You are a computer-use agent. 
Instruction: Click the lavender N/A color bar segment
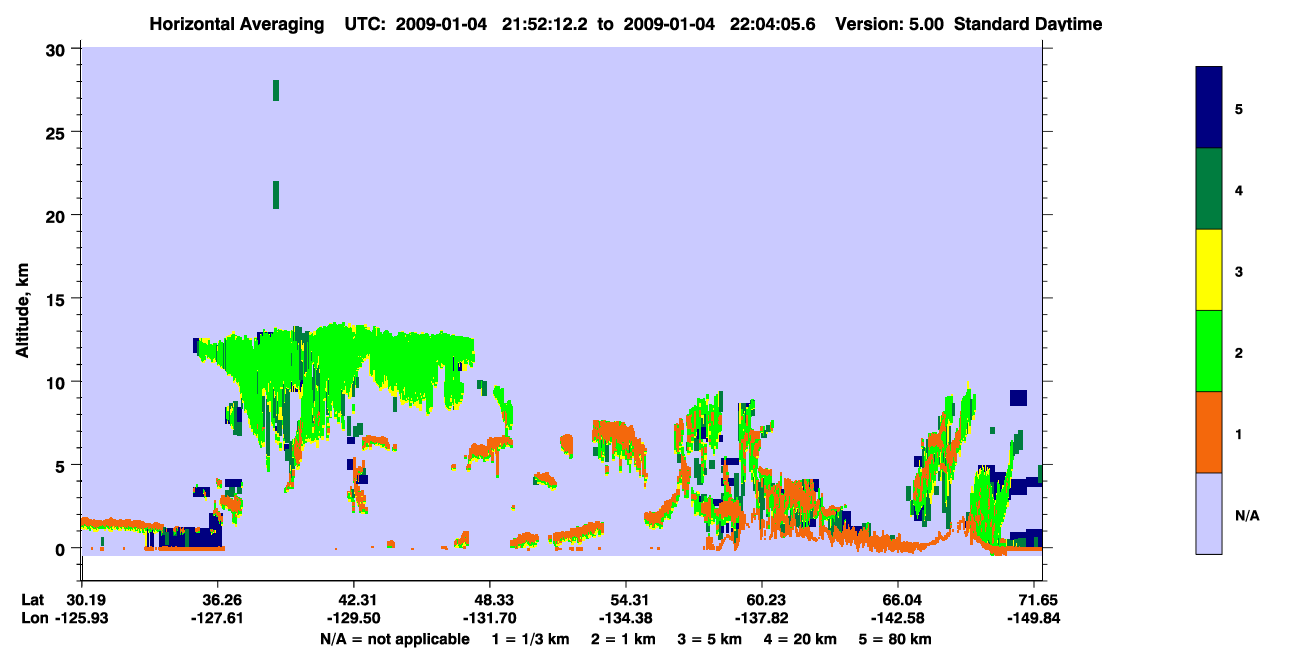[x=1209, y=513]
